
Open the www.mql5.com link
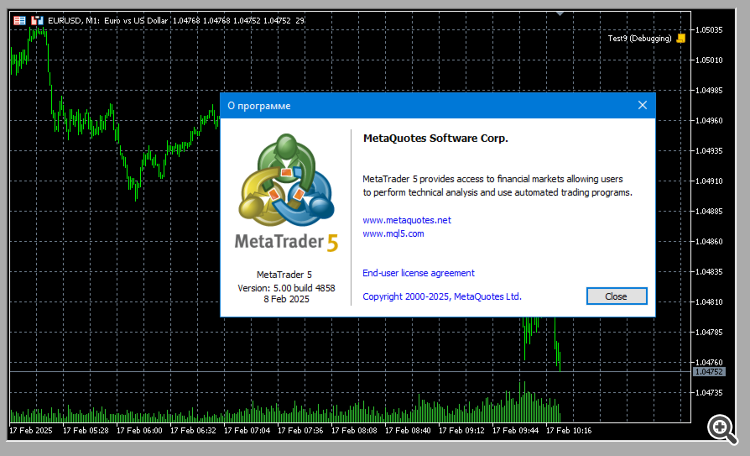(393, 234)
